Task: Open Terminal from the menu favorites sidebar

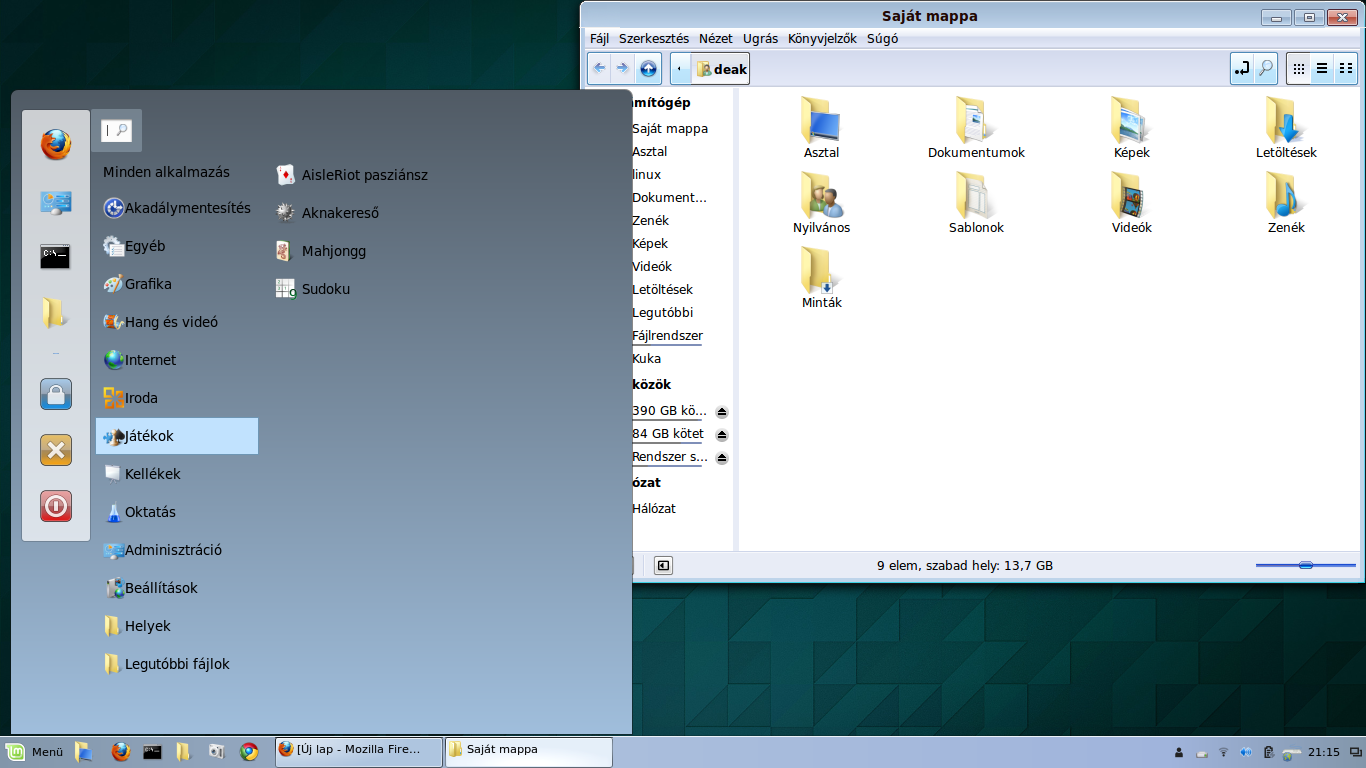Action: click(x=56, y=257)
